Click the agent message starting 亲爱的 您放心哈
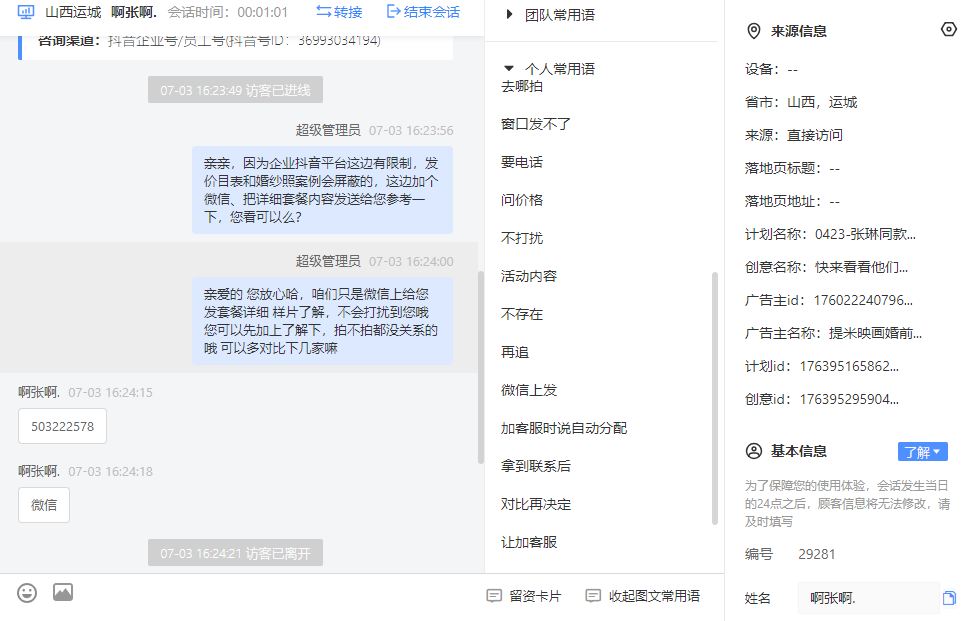The width and height of the screenshot is (963, 621). tap(322, 321)
